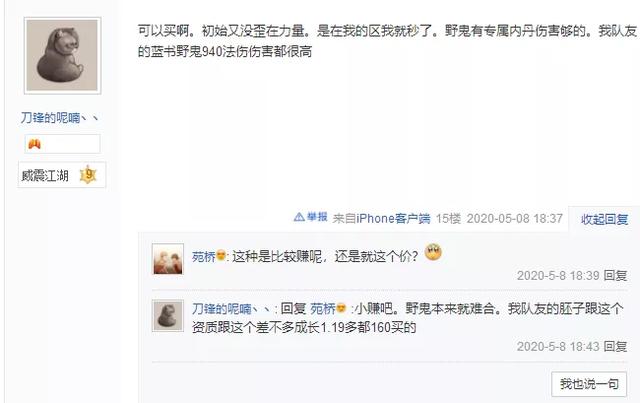Click the emoji icon beside 苑桥's name
The width and height of the screenshot is (640, 403).
[221, 256]
